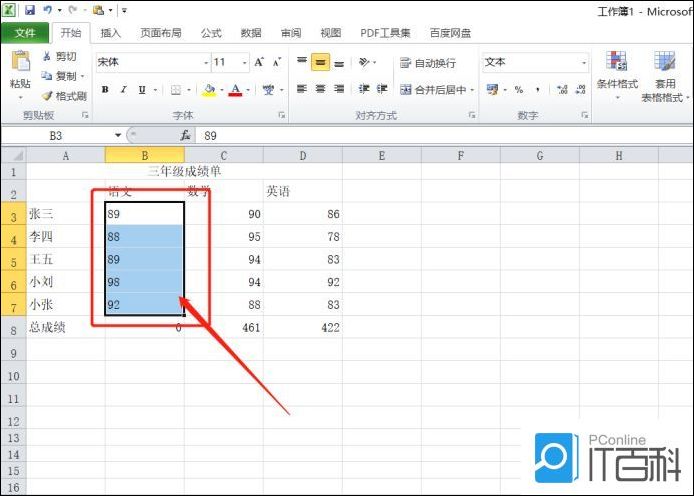Select the Format Painter (格式刷)
Viewport: 694px width, 496px height.
point(64,96)
